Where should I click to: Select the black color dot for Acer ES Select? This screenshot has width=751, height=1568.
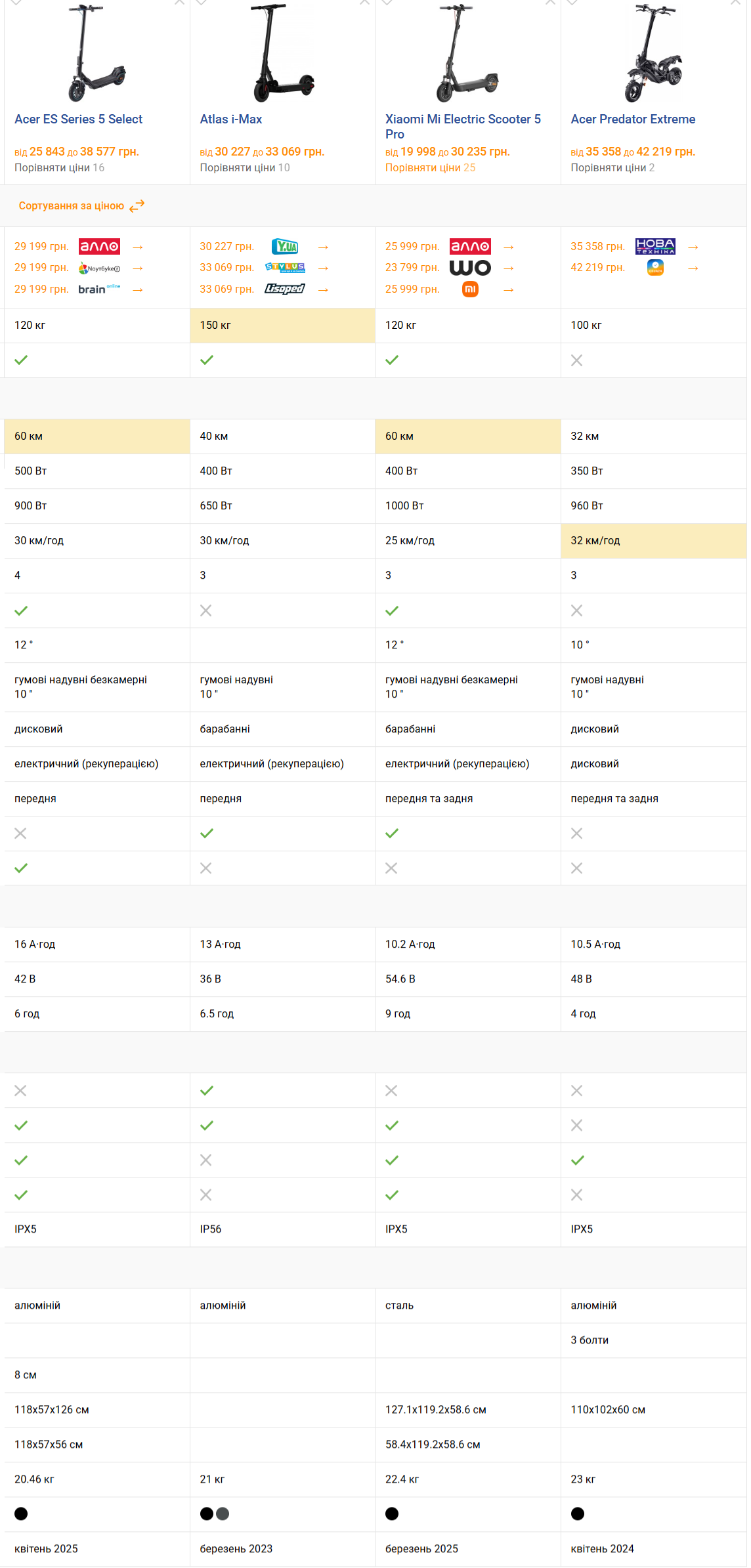click(21, 1514)
